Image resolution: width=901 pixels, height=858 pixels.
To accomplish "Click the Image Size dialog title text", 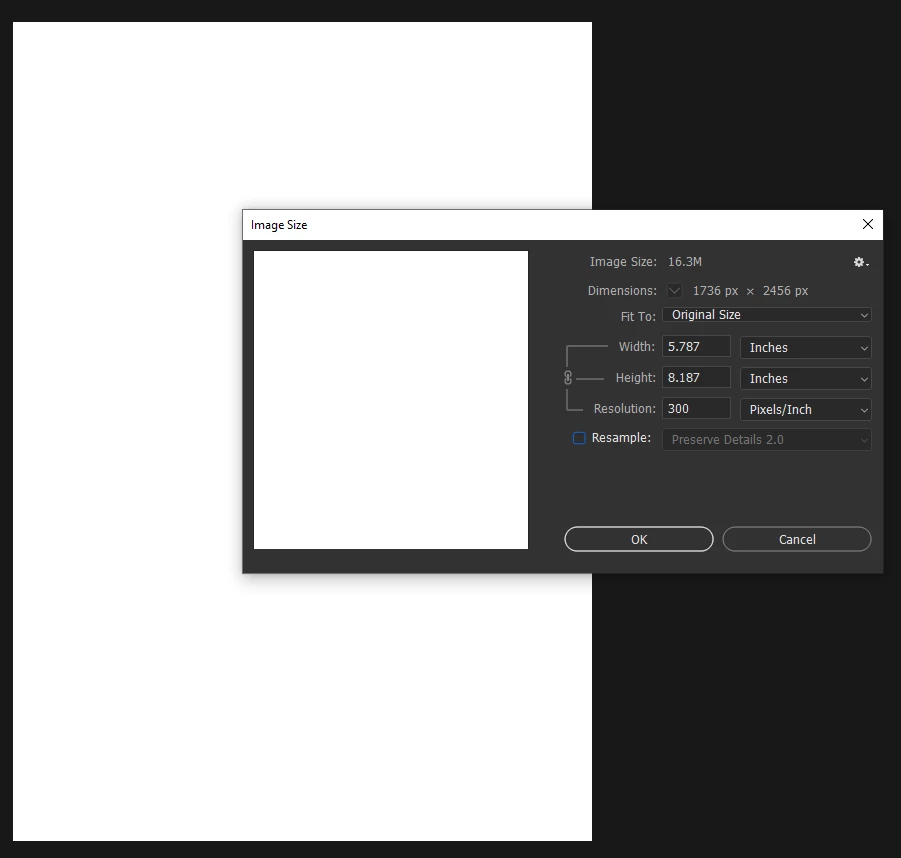I will 279,225.
